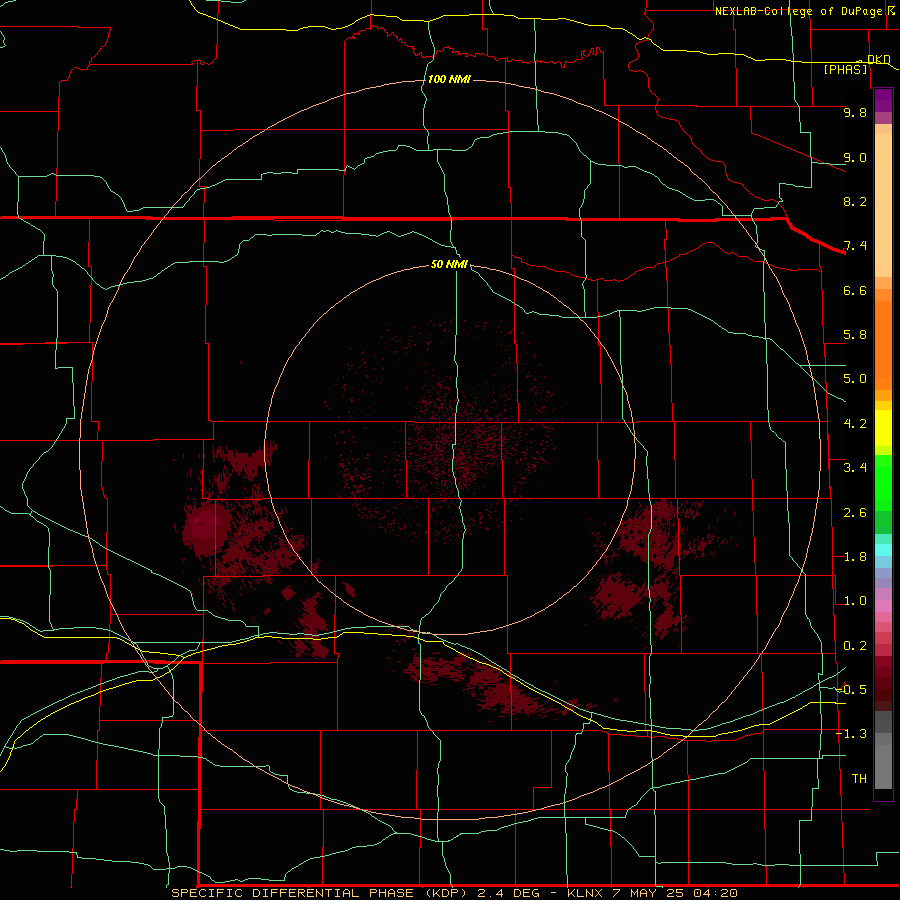Click the bright green band of the color bar
The height and width of the screenshot is (900, 900).
pyautogui.click(x=883, y=483)
